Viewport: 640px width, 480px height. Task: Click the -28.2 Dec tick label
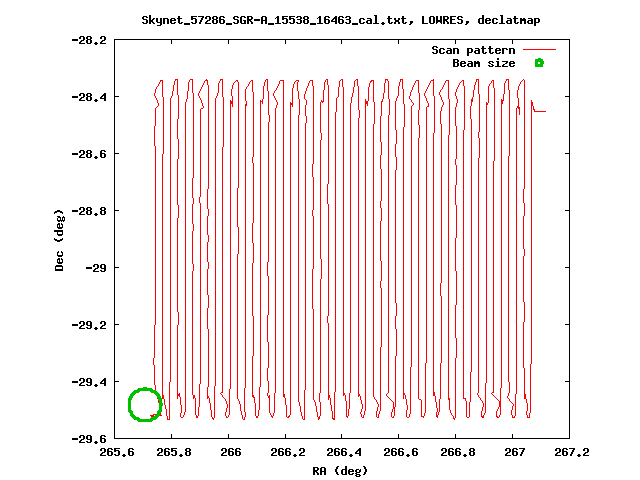coord(89,40)
